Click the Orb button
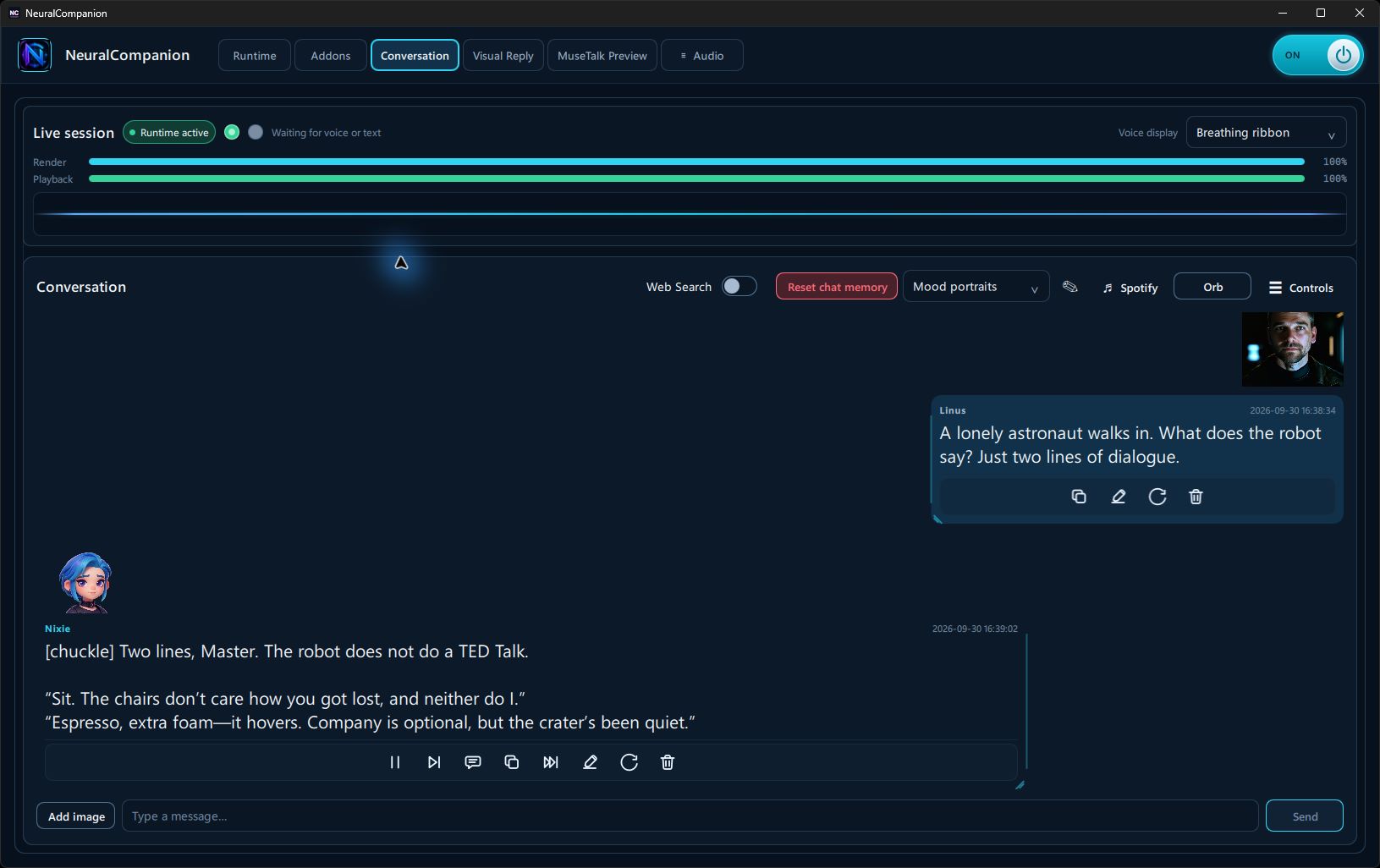This screenshot has width=1380, height=868. (1212, 287)
